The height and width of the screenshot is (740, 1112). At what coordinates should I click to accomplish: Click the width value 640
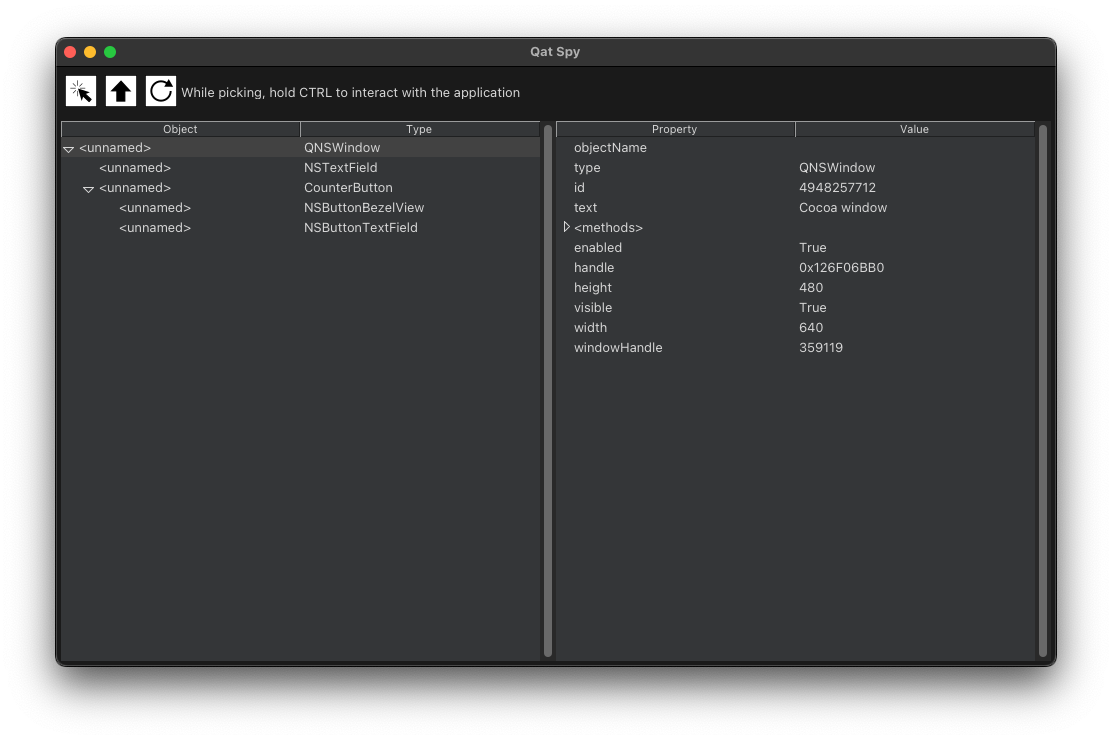pyautogui.click(x=811, y=327)
